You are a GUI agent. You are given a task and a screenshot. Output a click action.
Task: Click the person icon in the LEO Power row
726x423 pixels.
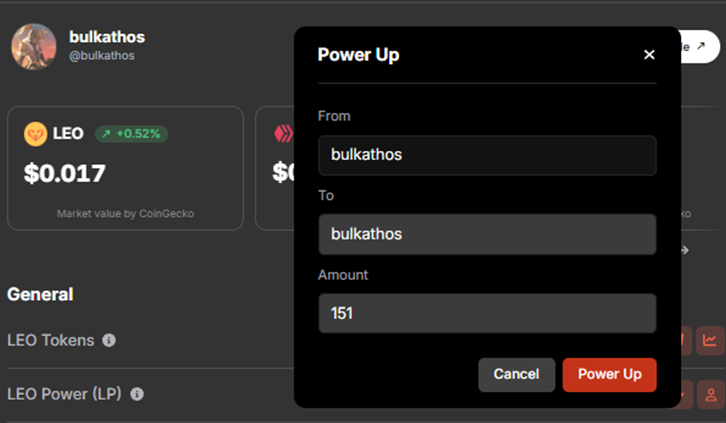click(x=711, y=394)
